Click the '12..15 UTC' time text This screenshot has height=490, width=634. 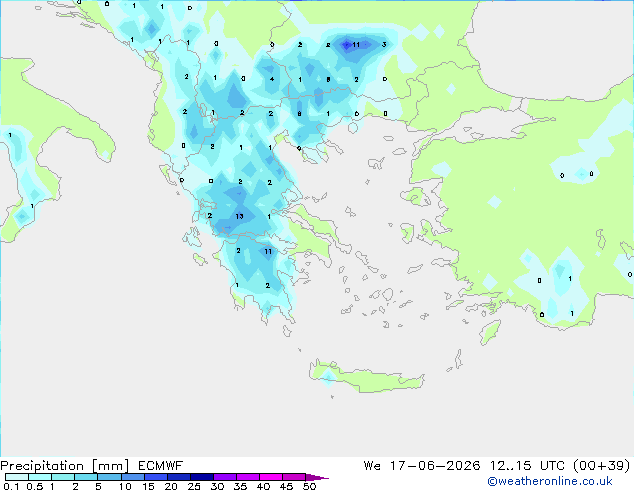pyautogui.click(x=527, y=466)
